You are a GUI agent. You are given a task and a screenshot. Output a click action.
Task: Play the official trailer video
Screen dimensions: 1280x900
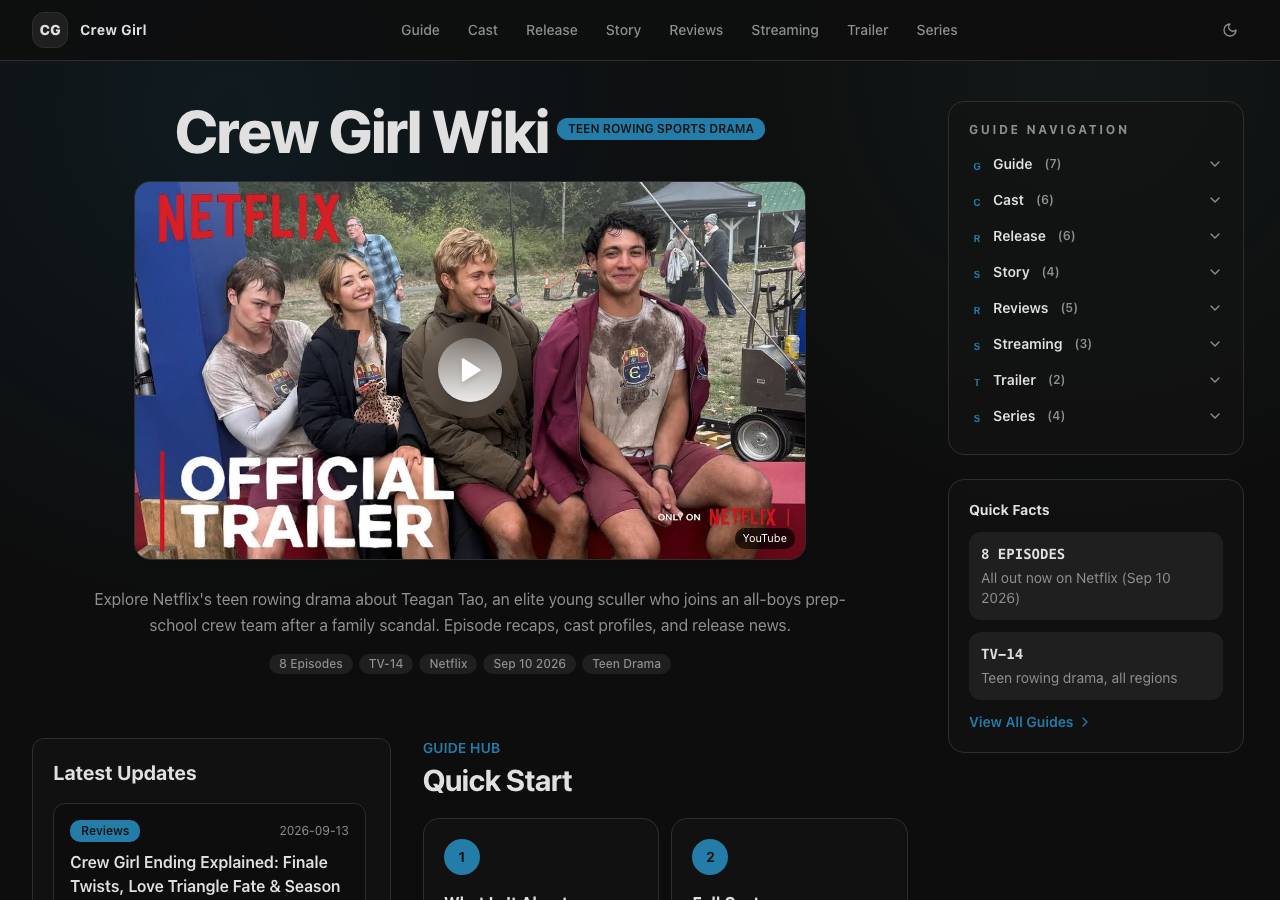pyautogui.click(x=470, y=370)
